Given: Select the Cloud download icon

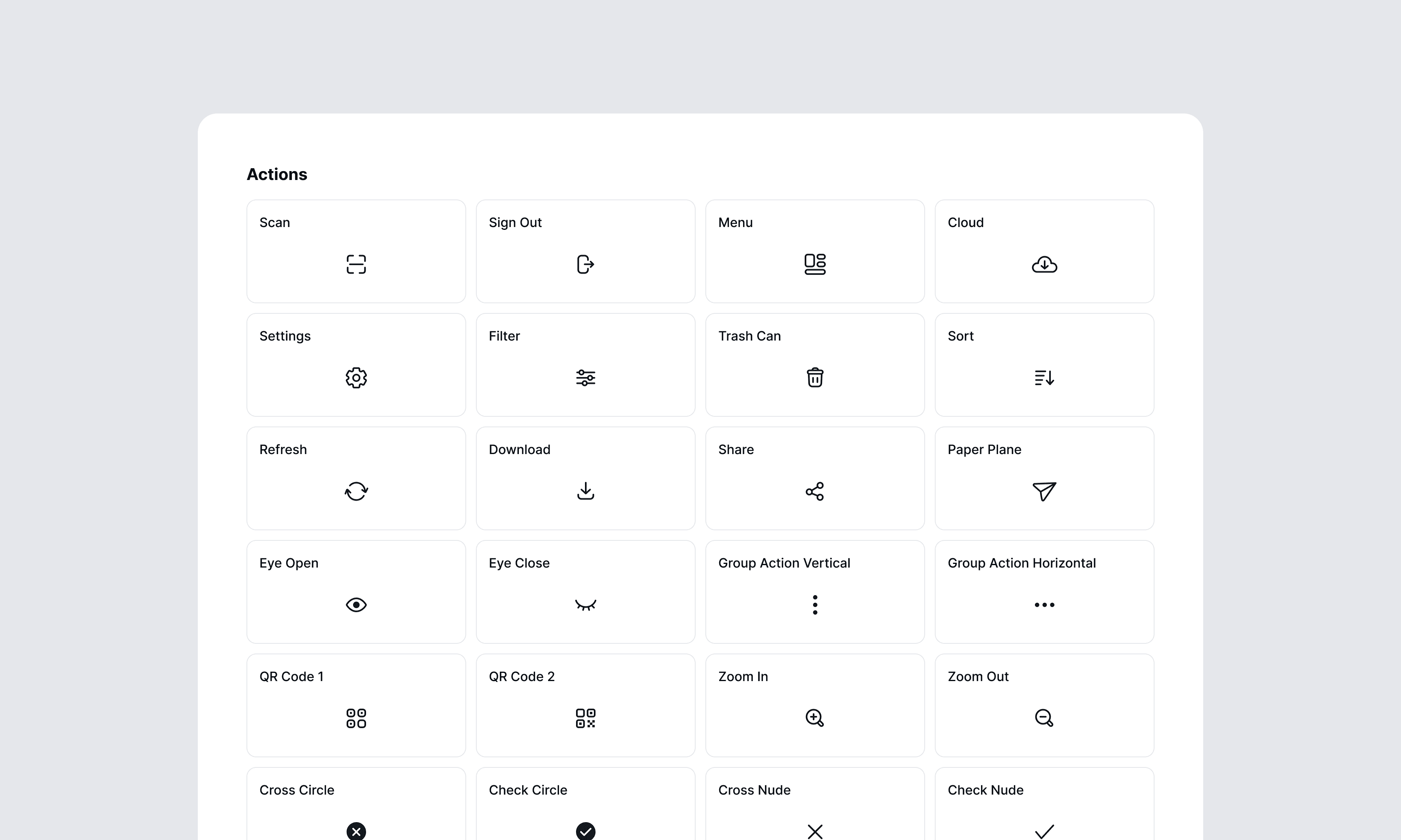Looking at the screenshot, I should click(1044, 264).
